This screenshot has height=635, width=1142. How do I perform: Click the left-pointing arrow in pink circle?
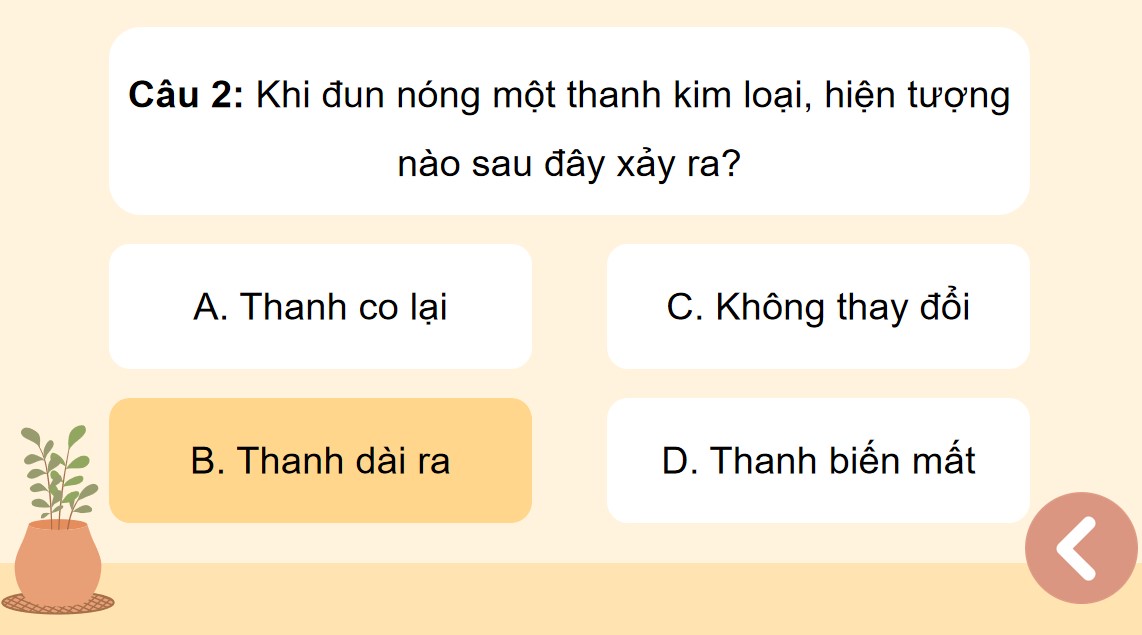pos(1080,547)
